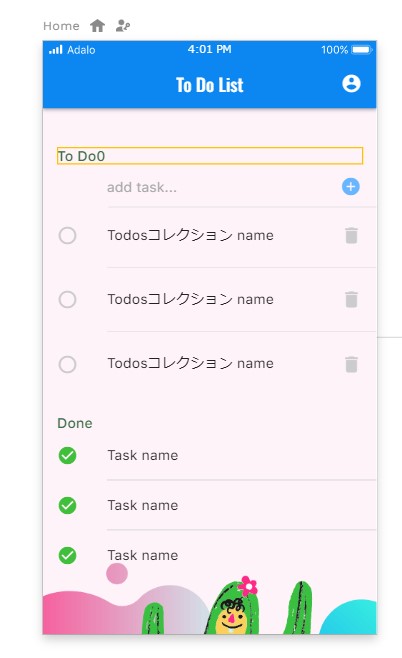The image size is (402, 658).
Task: Click the add task input field
Action: pos(217,187)
